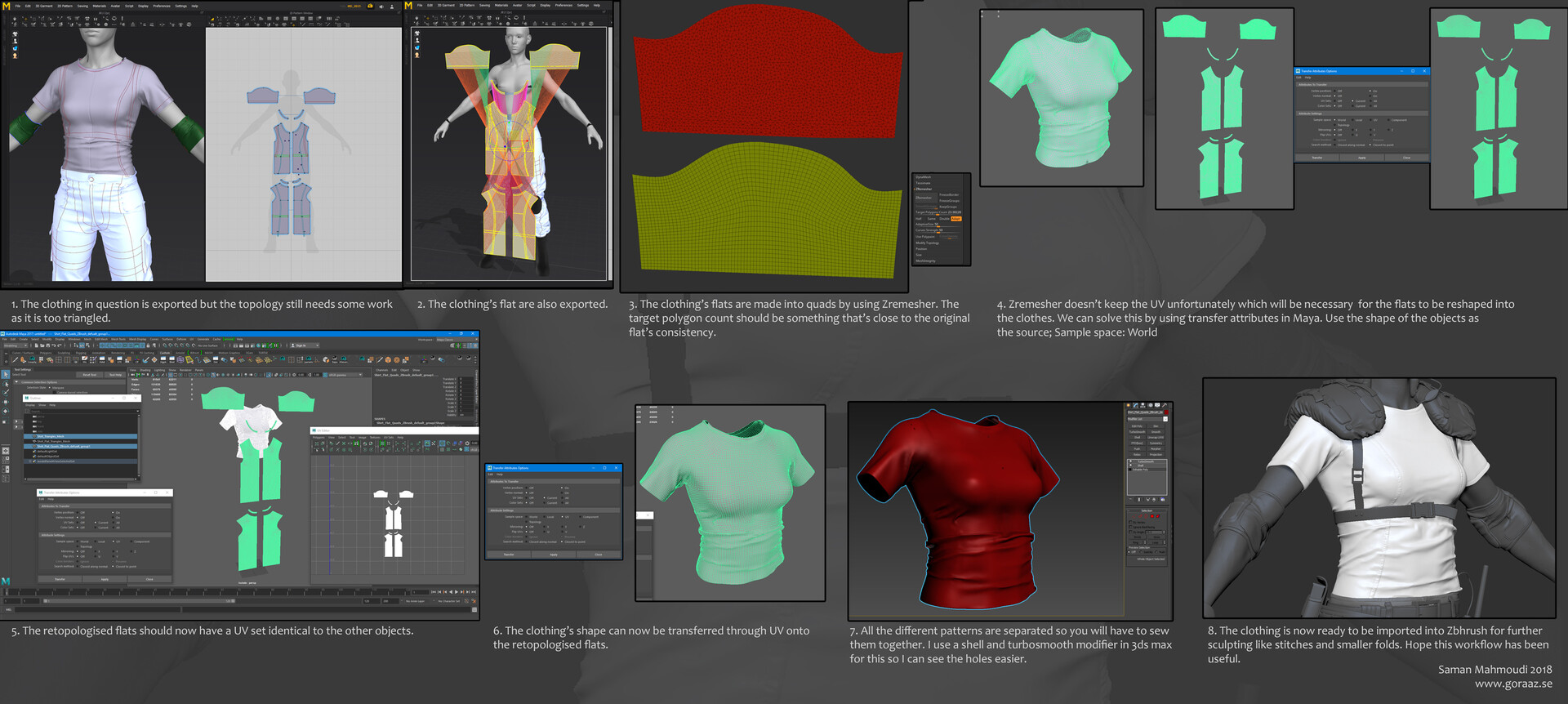Click Marvelous Designer logo of first window
Screen dimensions: 1568x704
pos(7,7)
